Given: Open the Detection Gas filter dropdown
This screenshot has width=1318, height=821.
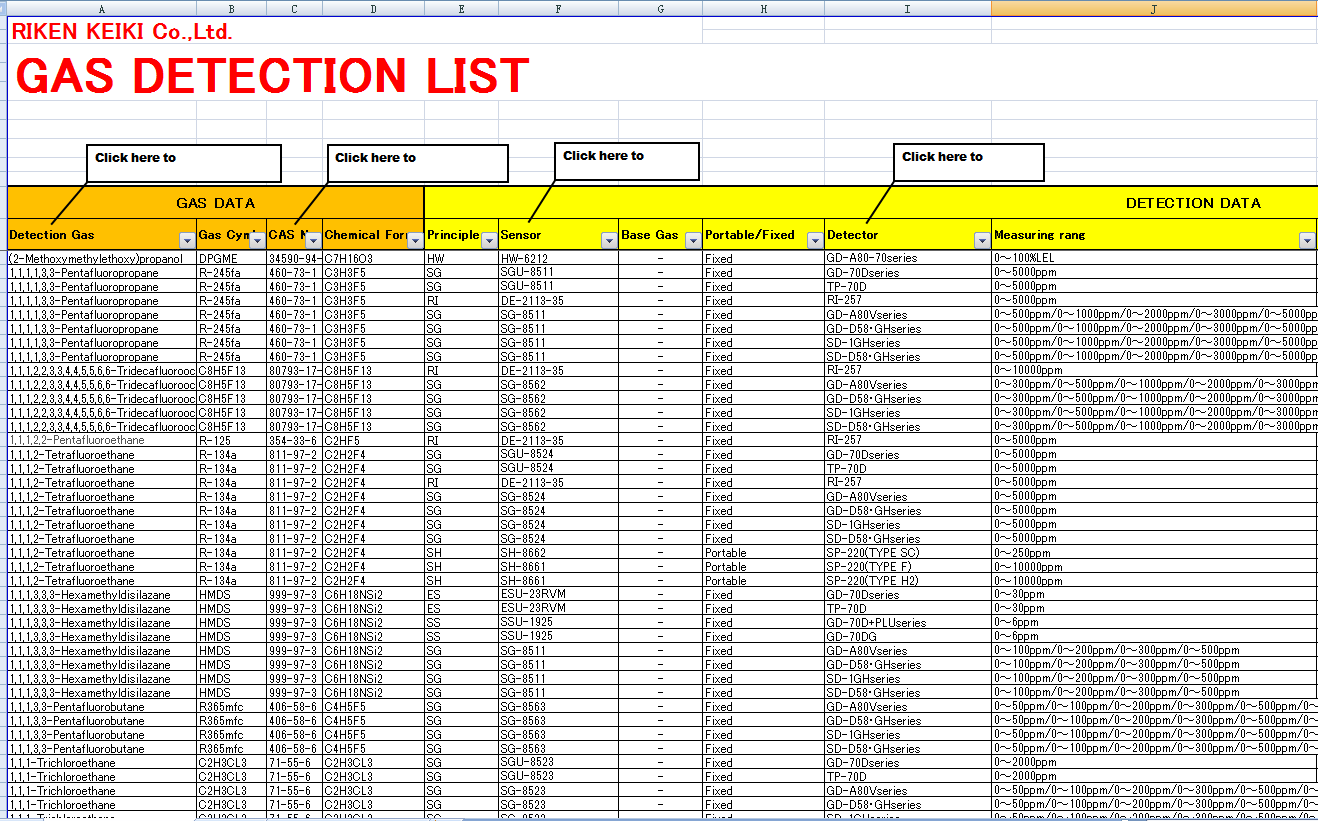Looking at the screenshot, I should 187,240.
